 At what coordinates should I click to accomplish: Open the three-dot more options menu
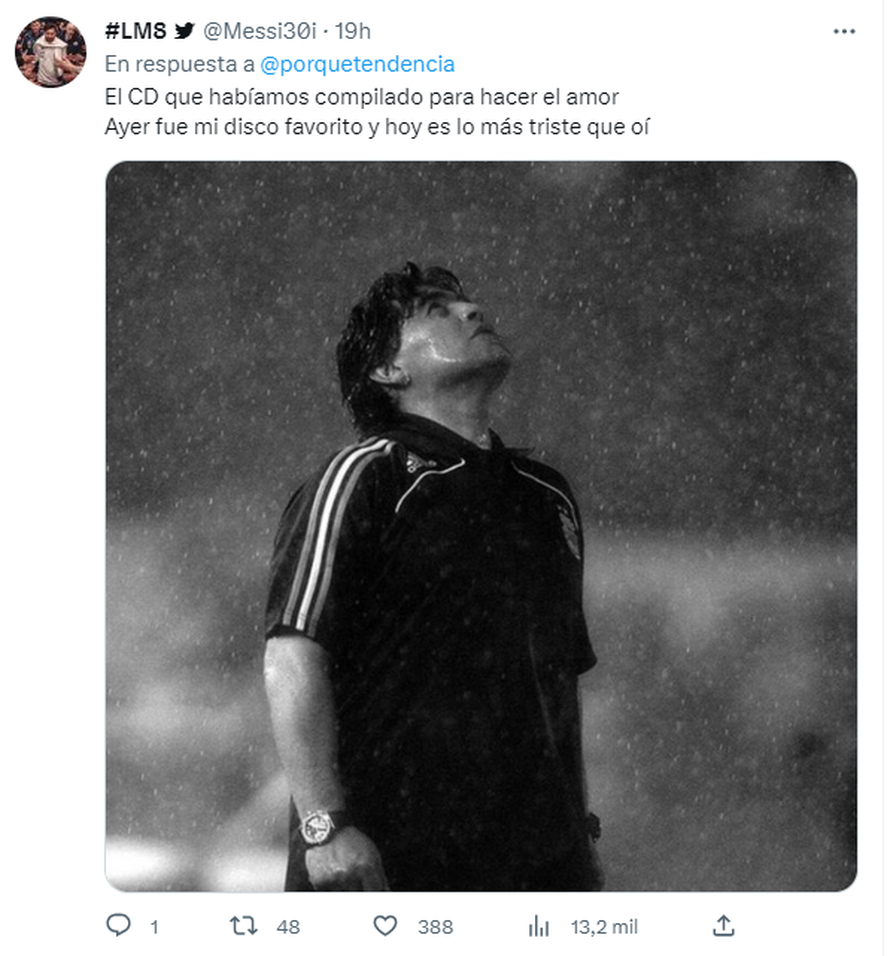pos(844,32)
